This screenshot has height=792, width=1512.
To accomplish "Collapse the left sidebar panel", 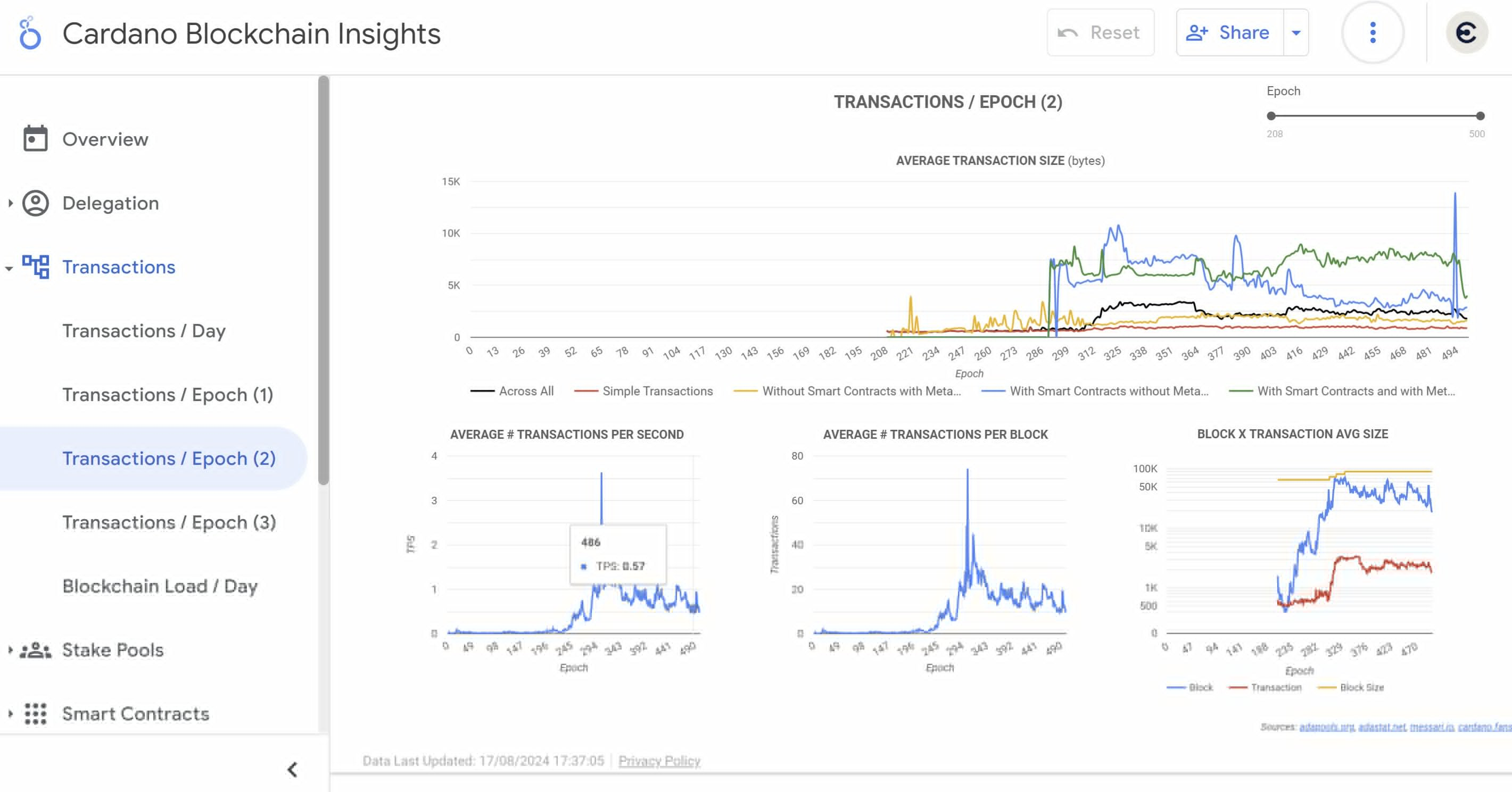I will point(292,769).
